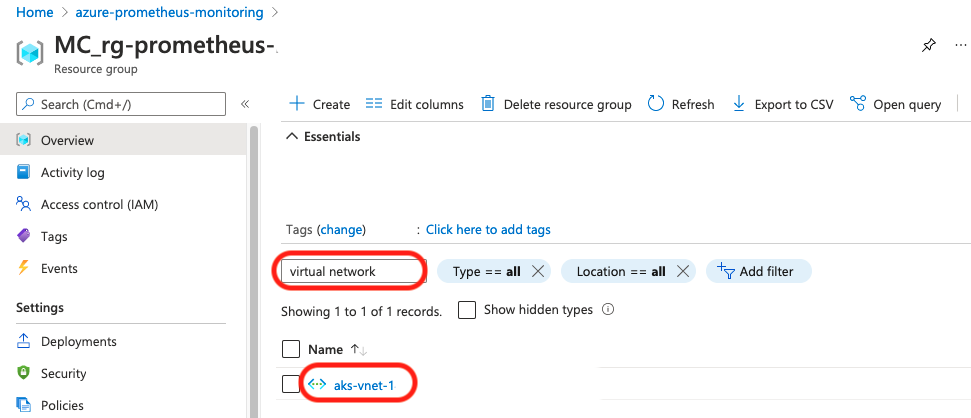Click the Deployments upload icon
Screen dimensions: 971x418
tap(24, 341)
